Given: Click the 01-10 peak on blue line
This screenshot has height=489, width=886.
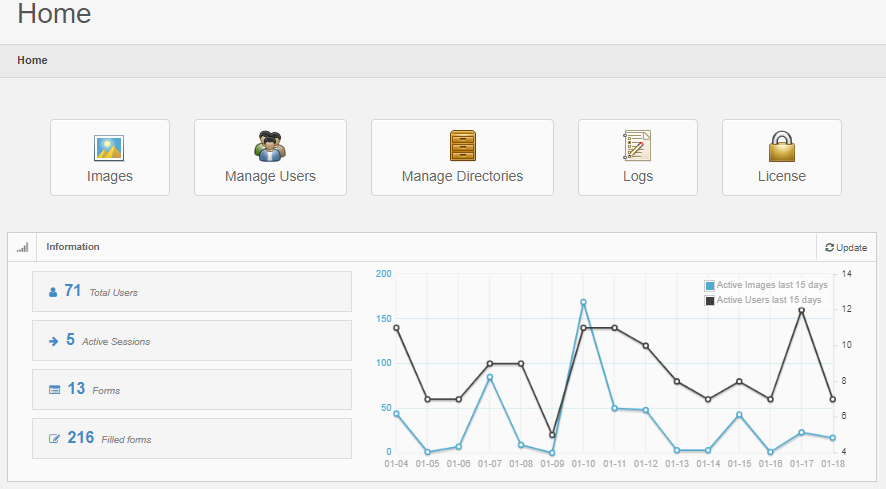Looking at the screenshot, I should pyautogui.click(x=583, y=302).
